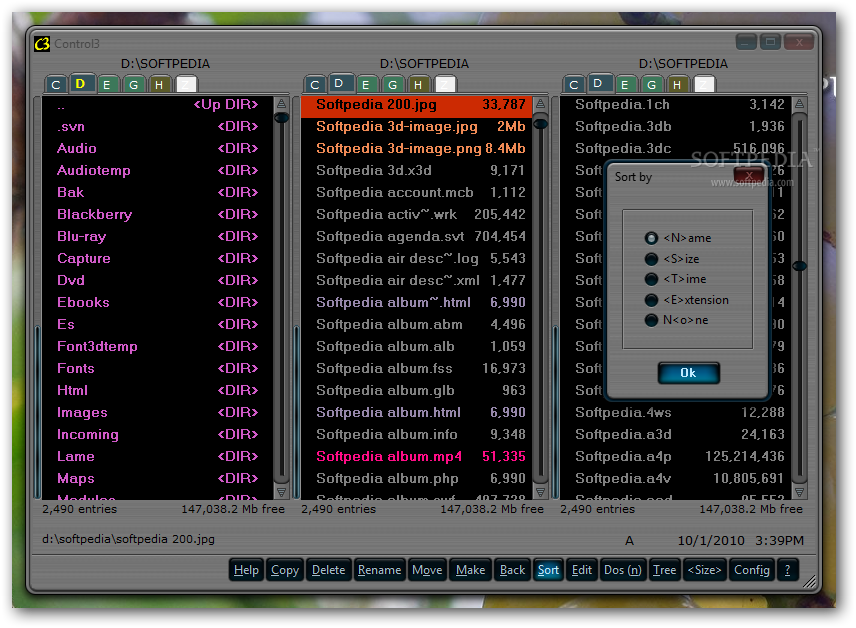Click the Delete button

[328, 570]
